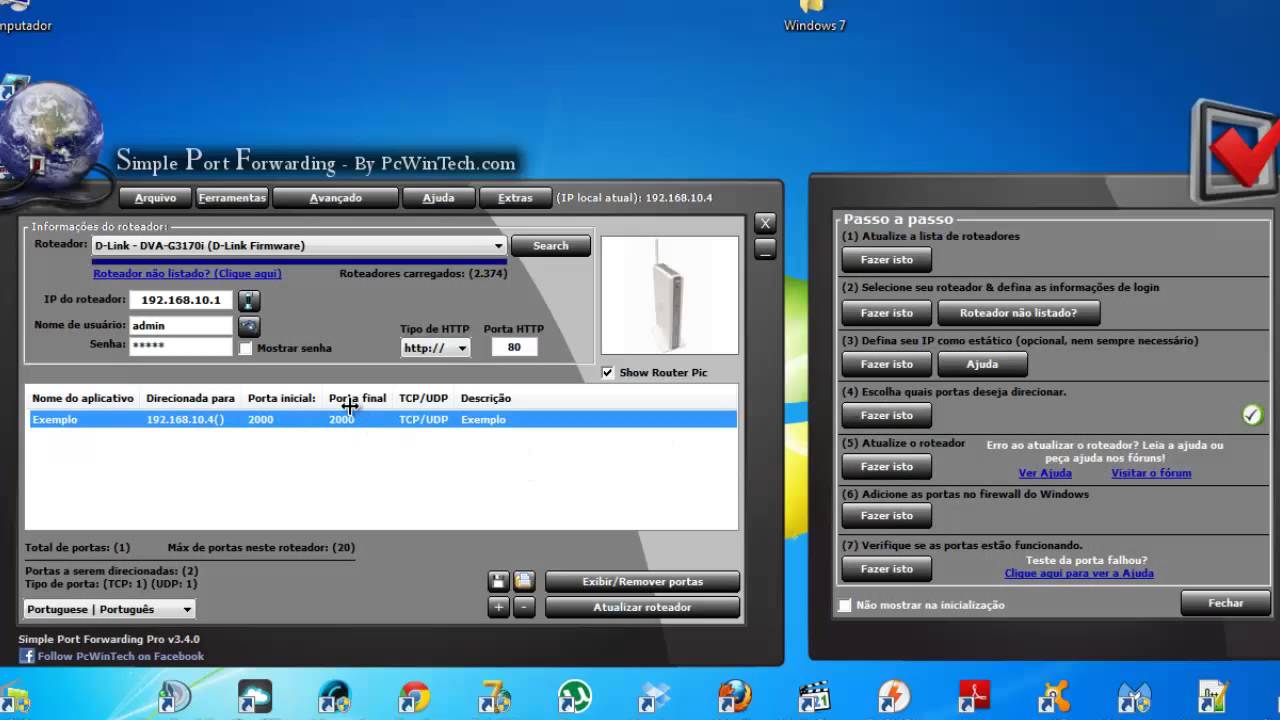Click the router icon beside the IP field
The height and width of the screenshot is (720, 1280).
[x=249, y=300]
